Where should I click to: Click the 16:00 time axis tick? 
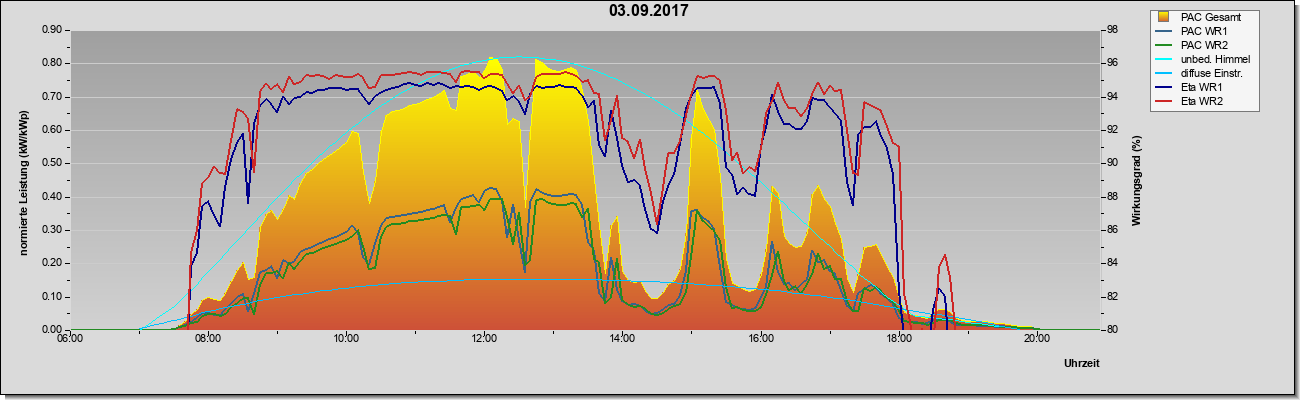[760, 340]
